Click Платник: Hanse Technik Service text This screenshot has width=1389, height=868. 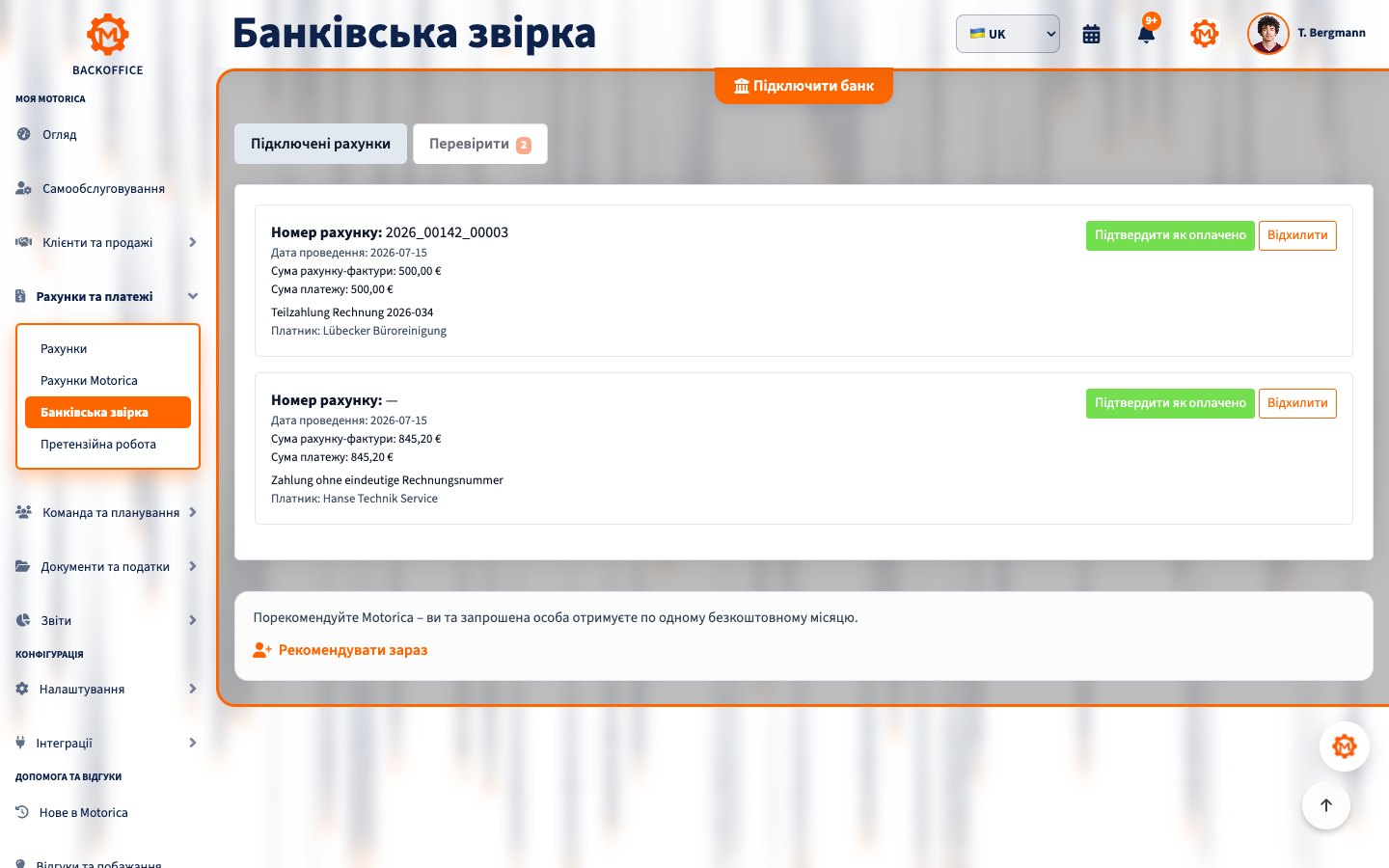pos(354,499)
